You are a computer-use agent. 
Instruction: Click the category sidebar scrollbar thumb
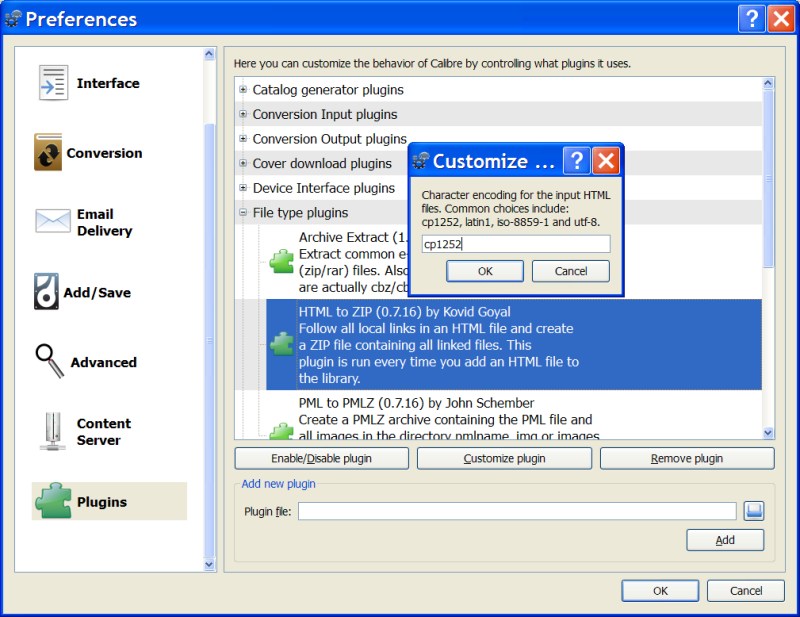(x=209, y=340)
